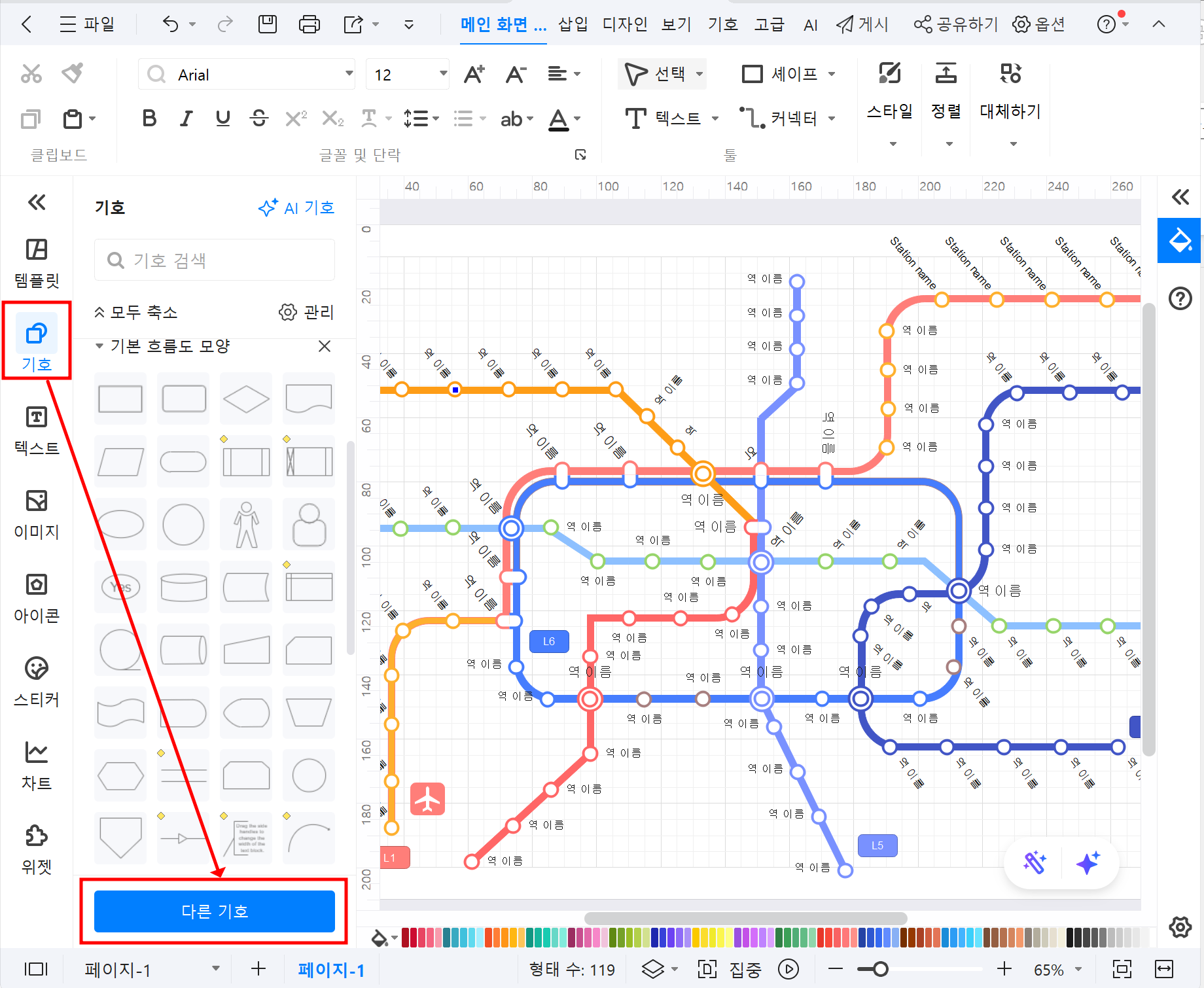
Task: Click the 게시 button
Action: tap(862, 25)
